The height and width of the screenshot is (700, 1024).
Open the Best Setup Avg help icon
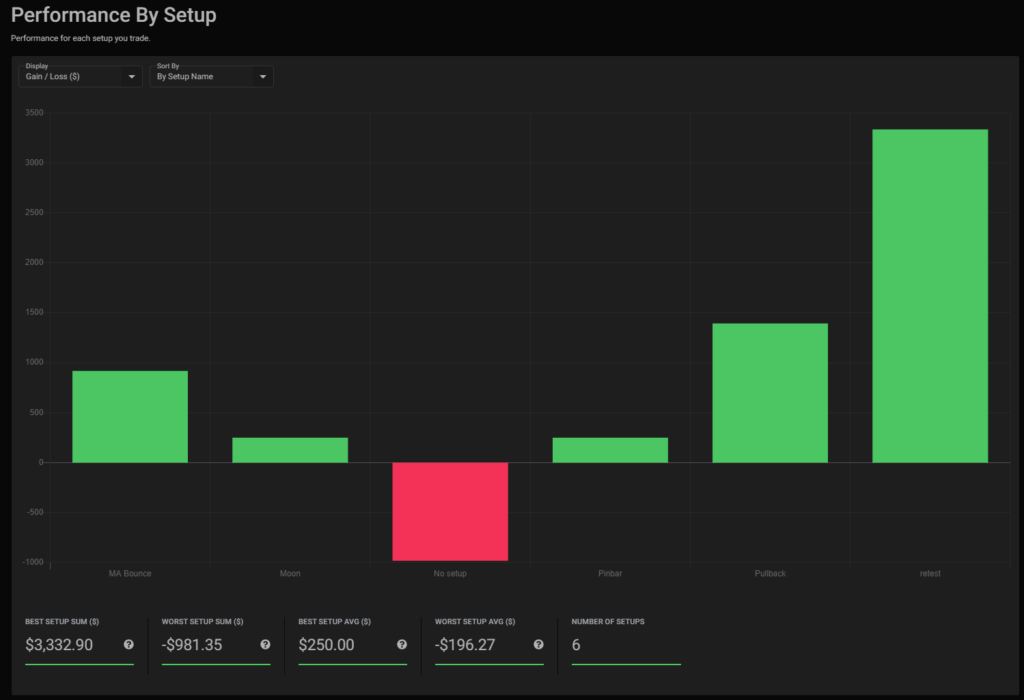tap(402, 645)
